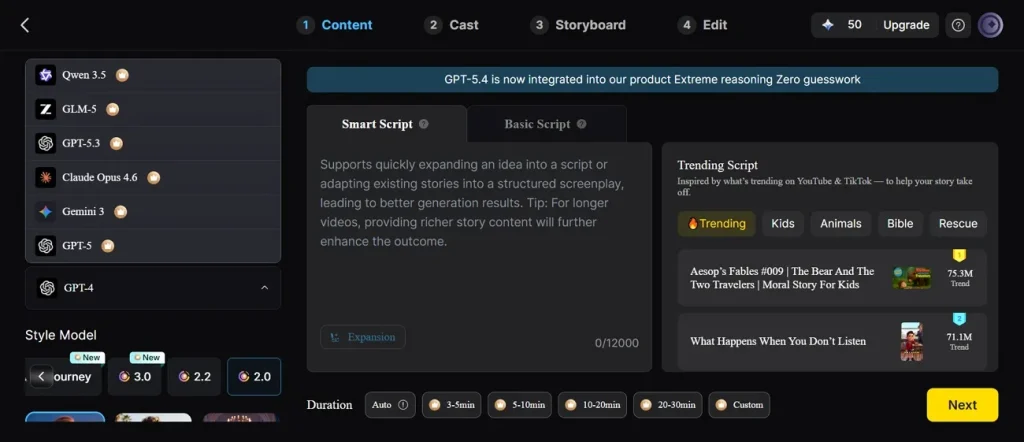Click the premium crown beside Claude Opus 4.6

tap(153, 177)
